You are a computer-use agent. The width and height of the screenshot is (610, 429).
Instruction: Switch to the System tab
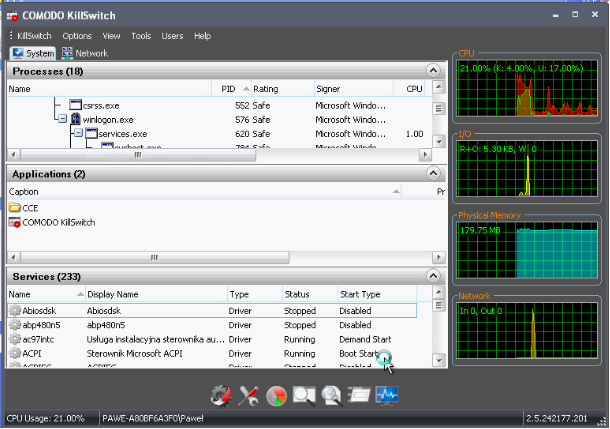33,53
